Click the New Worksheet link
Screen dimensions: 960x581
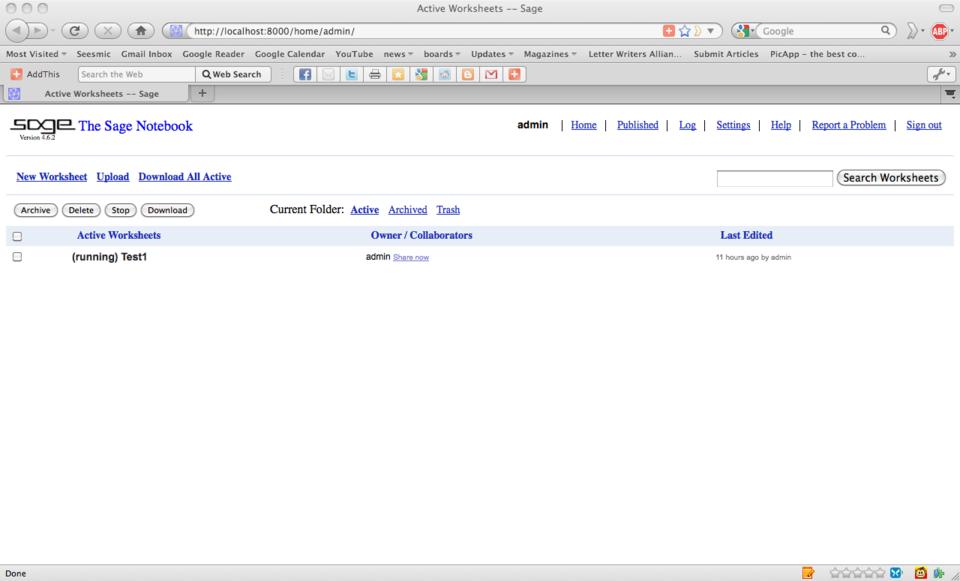pos(52,177)
